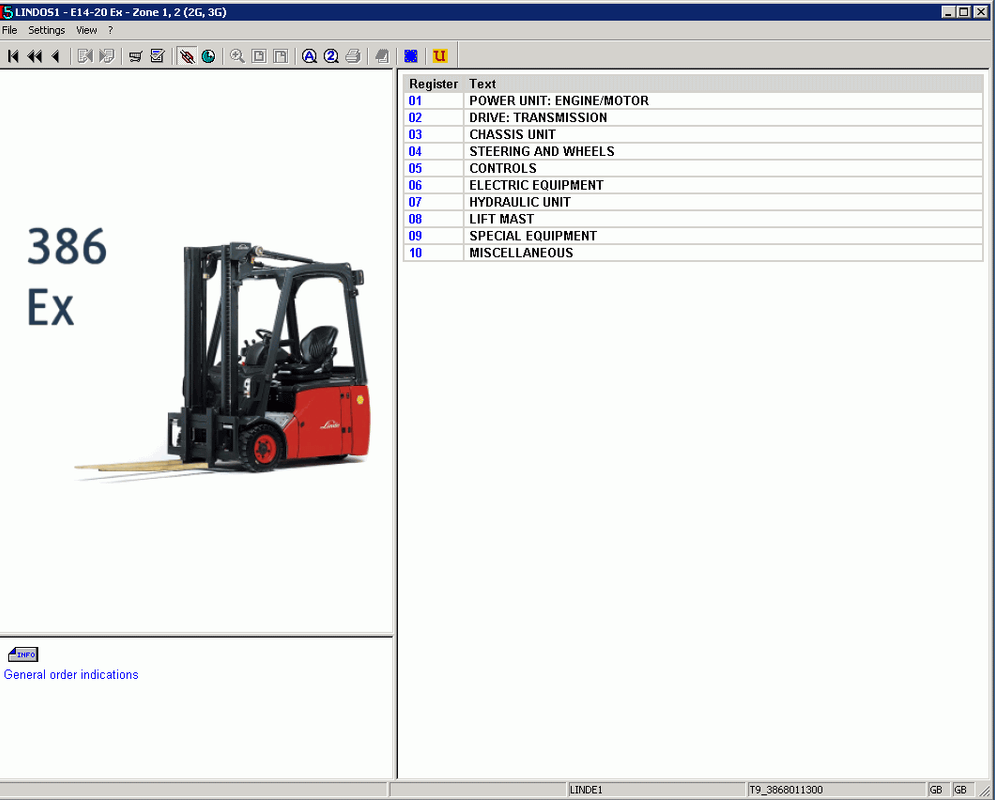Click POWER UNIT: ENGINE/MOTOR text

tap(558, 101)
